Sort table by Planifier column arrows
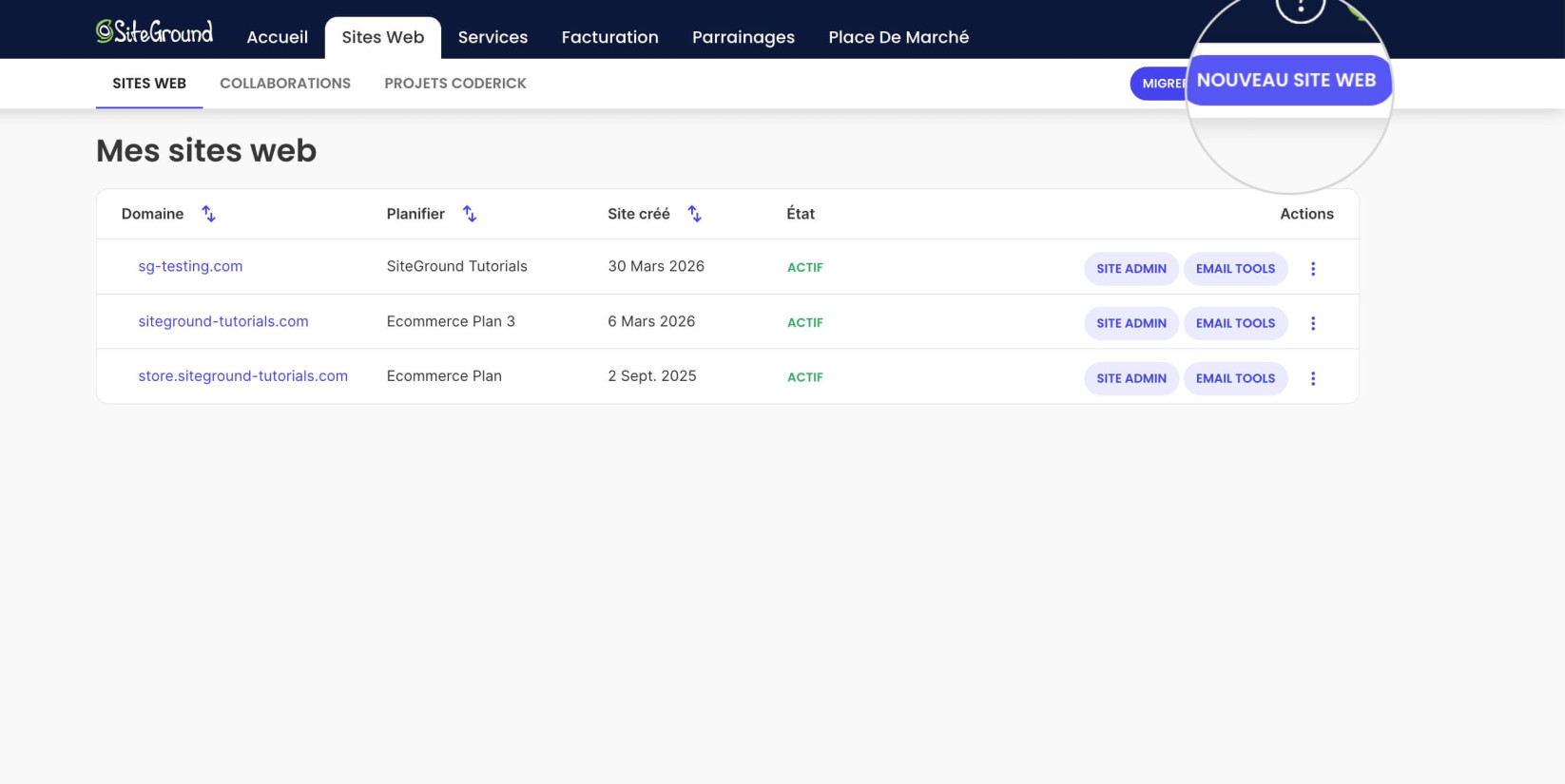 coord(470,214)
